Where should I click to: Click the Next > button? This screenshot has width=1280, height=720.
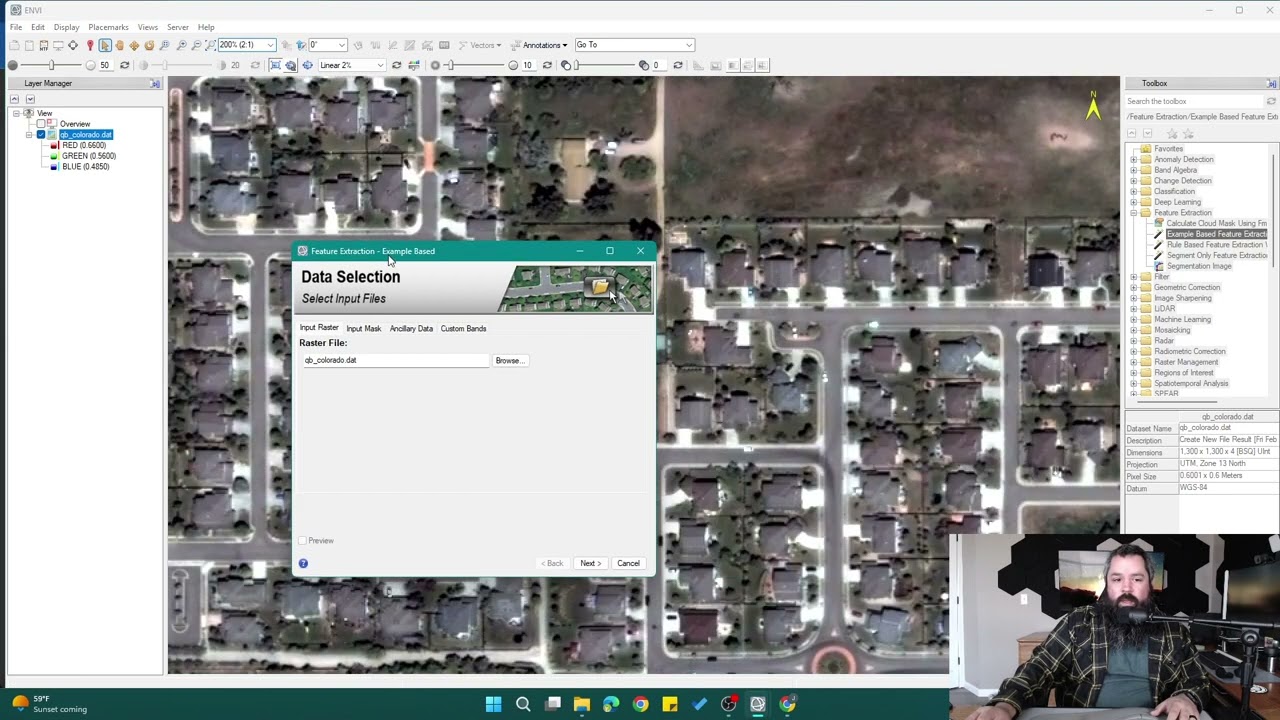coord(589,563)
